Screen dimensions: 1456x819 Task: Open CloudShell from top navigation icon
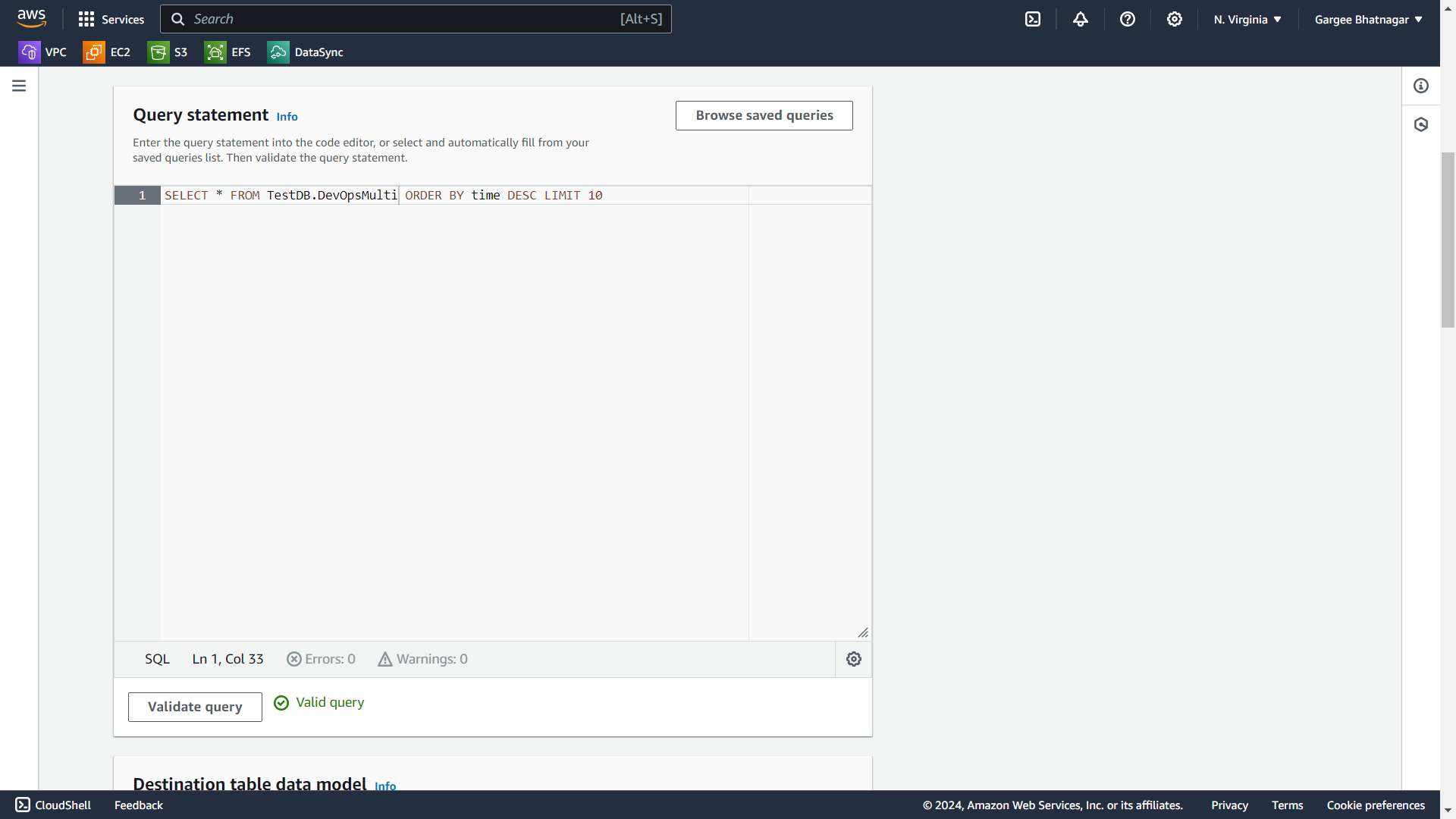click(1033, 19)
